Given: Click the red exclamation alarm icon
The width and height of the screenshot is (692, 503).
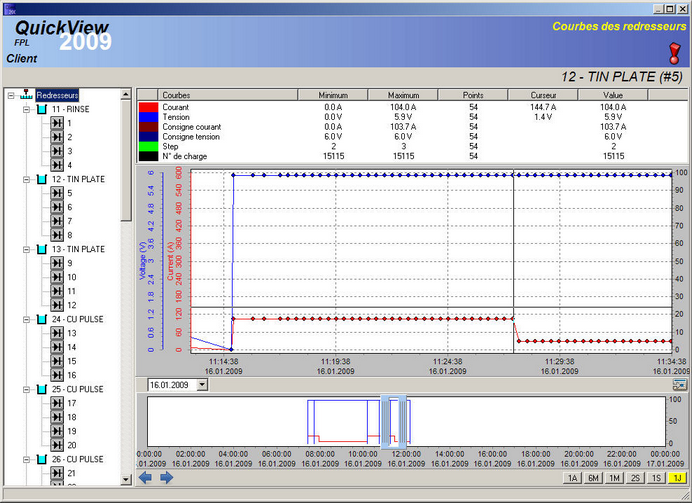Looking at the screenshot, I should (x=674, y=53).
